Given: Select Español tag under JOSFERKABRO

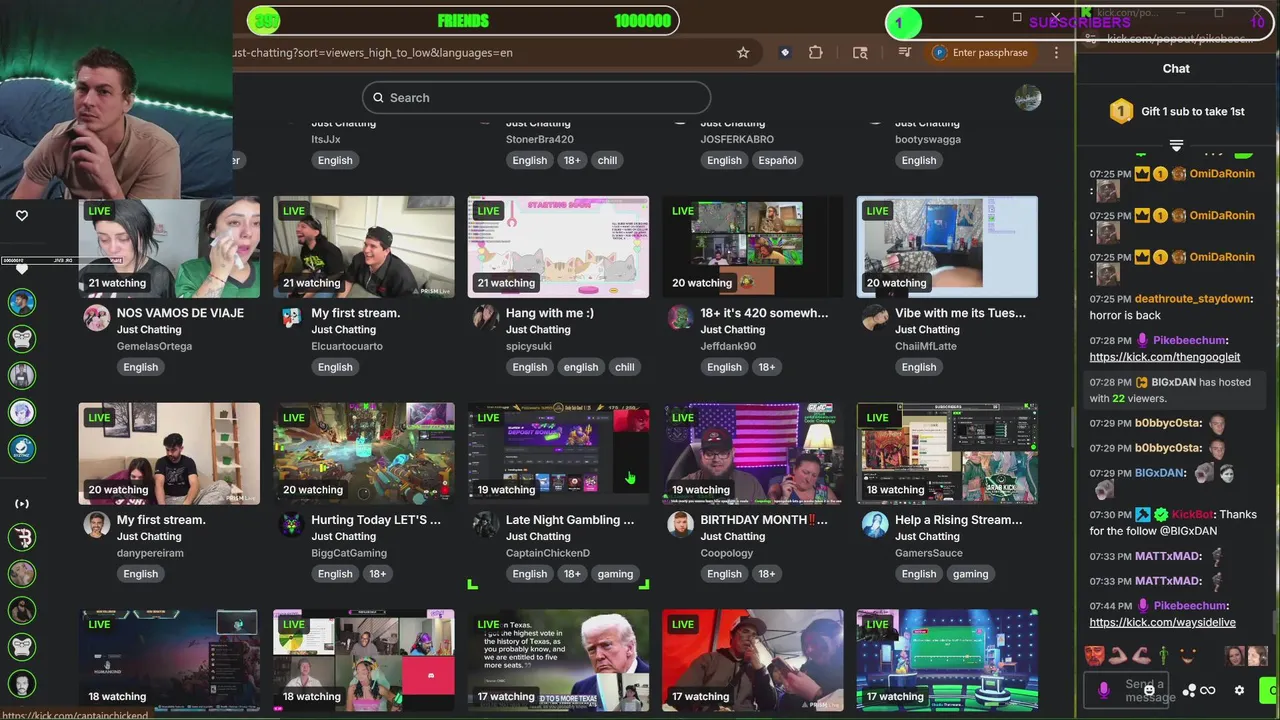Looking at the screenshot, I should click(777, 160).
